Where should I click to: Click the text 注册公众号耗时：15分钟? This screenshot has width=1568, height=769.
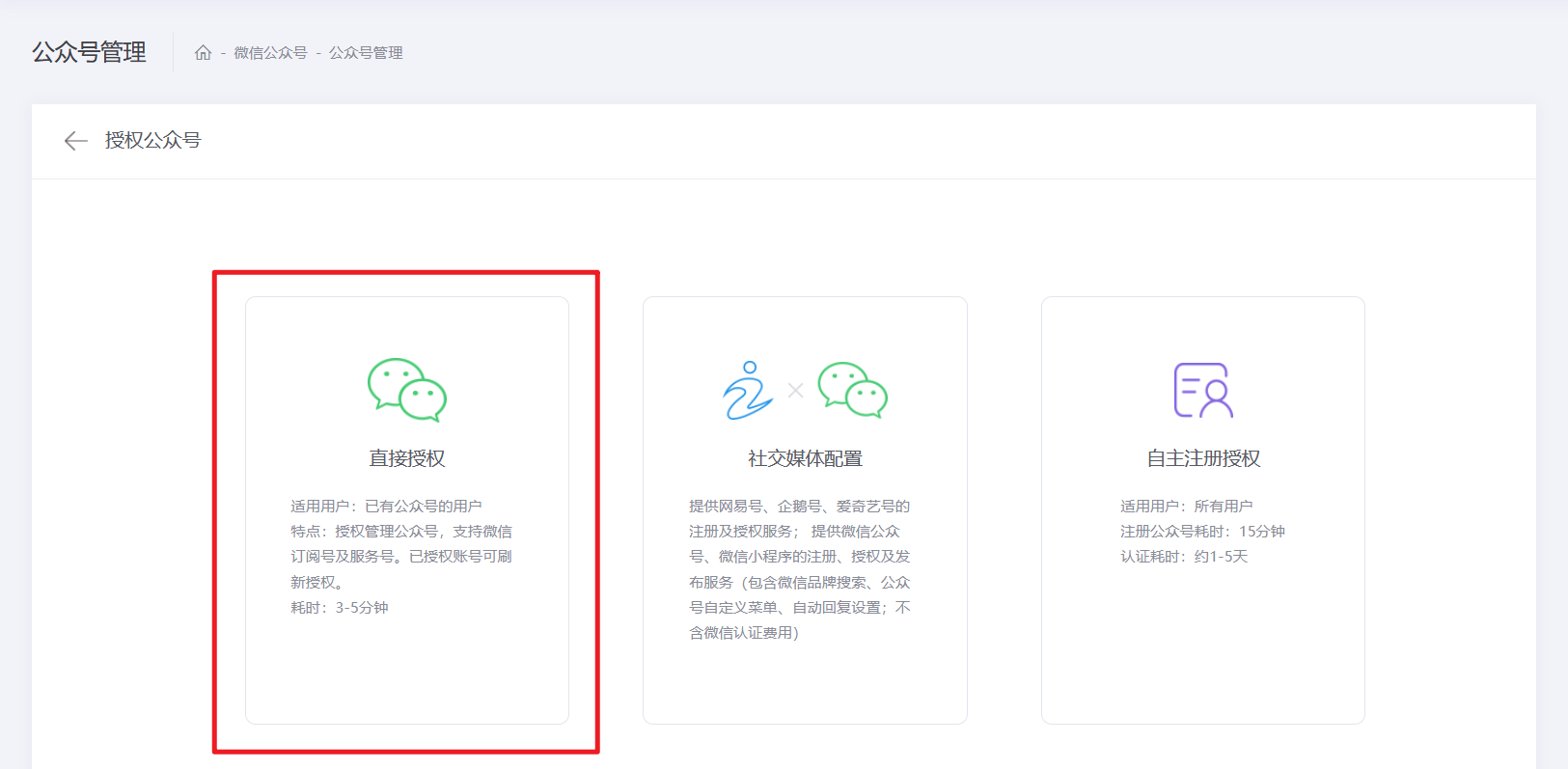tap(1202, 531)
